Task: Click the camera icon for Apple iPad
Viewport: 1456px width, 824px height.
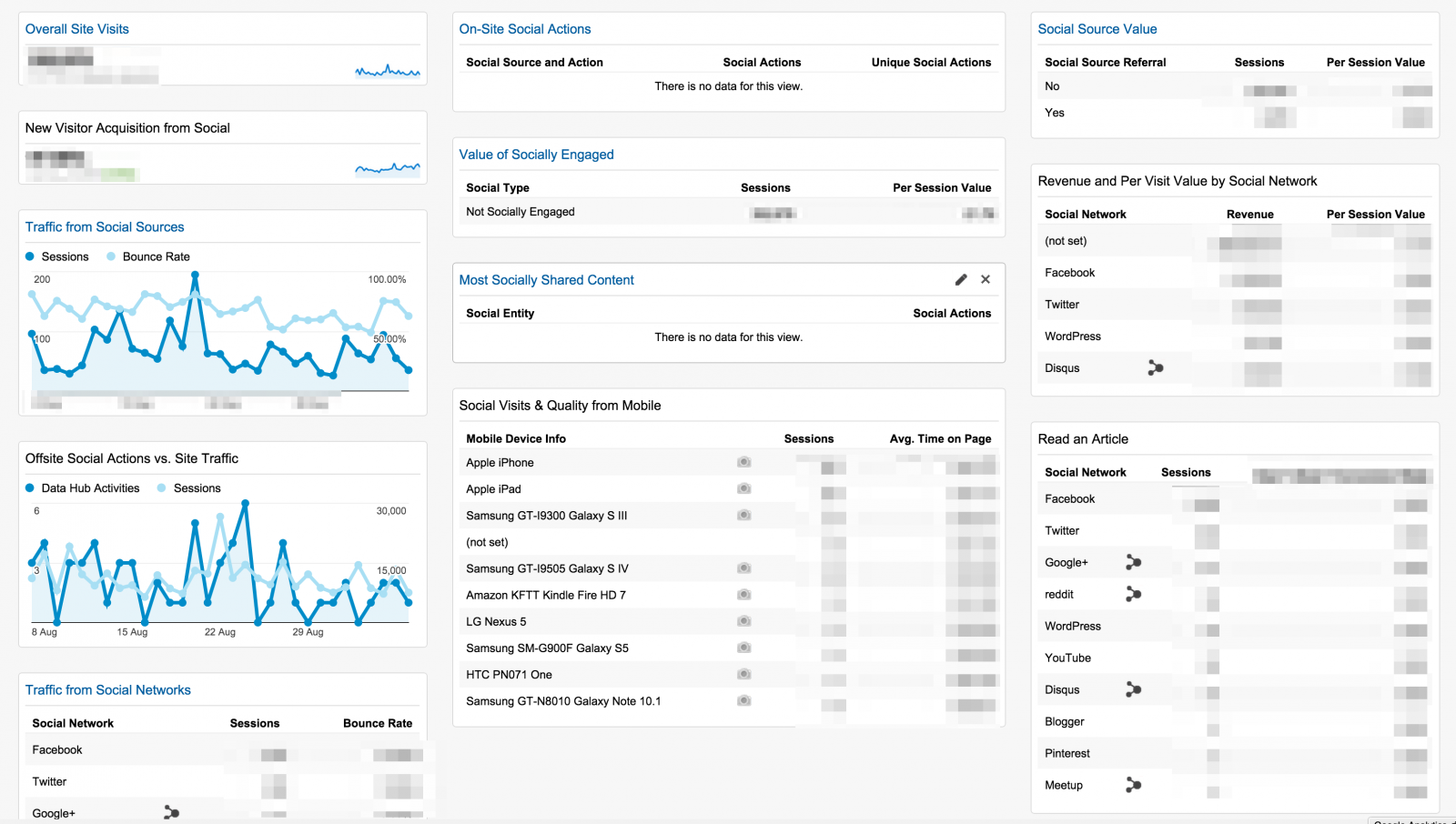Action: click(x=744, y=488)
